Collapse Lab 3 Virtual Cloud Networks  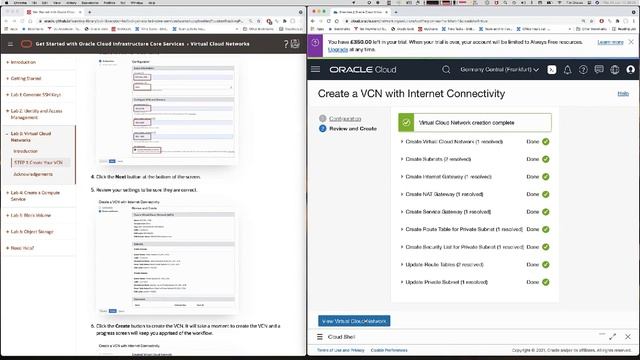click(x=31, y=137)
